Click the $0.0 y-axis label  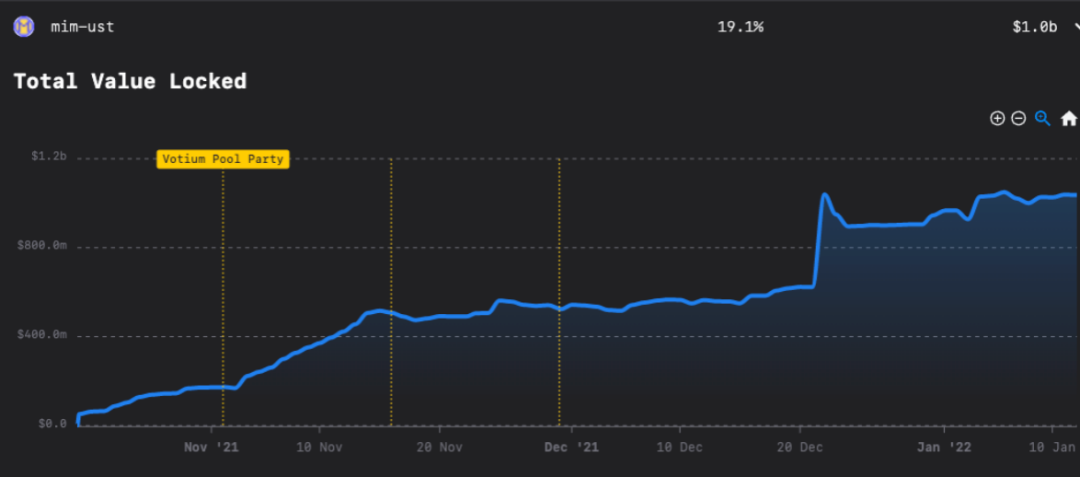[50, 423]
